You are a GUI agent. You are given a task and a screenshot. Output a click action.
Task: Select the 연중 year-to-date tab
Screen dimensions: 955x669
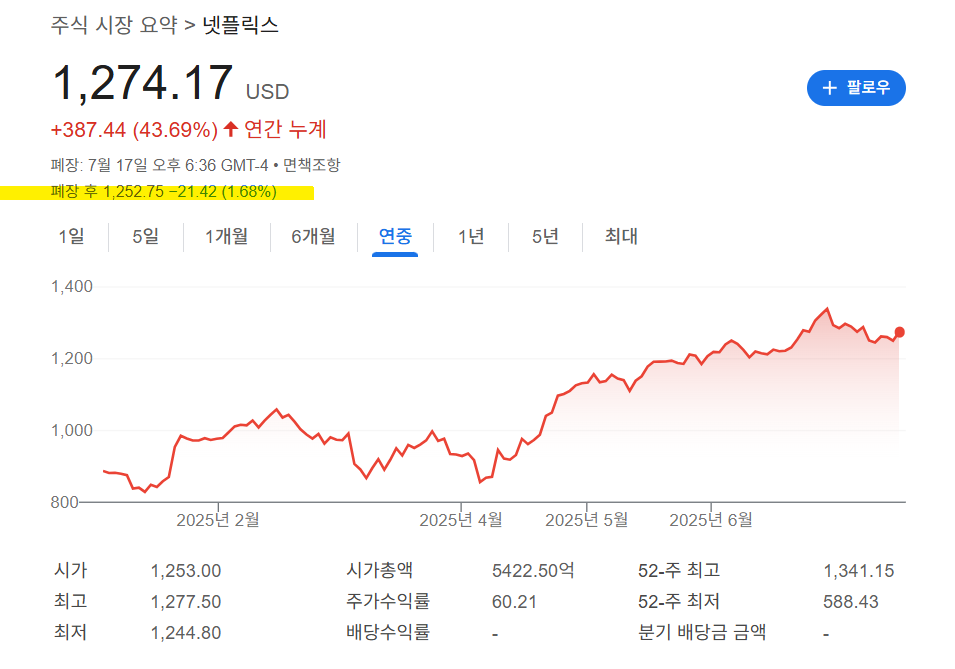tap(395, 236)
